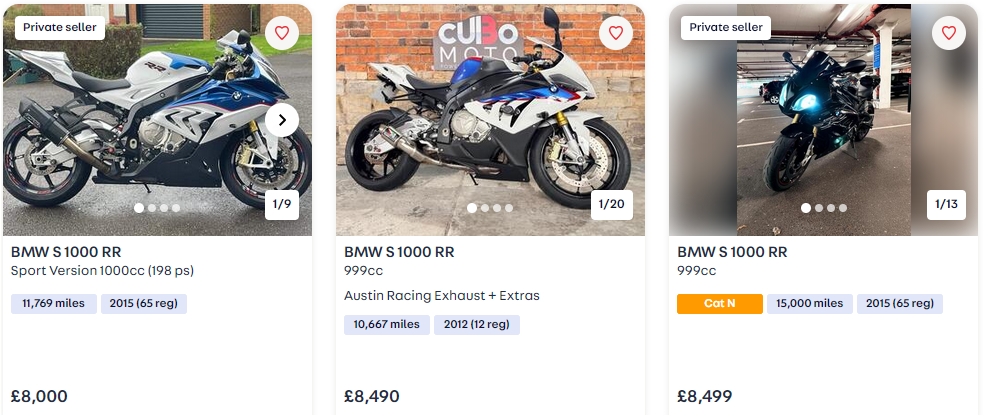Open the 1/20 photo counter

611,204
